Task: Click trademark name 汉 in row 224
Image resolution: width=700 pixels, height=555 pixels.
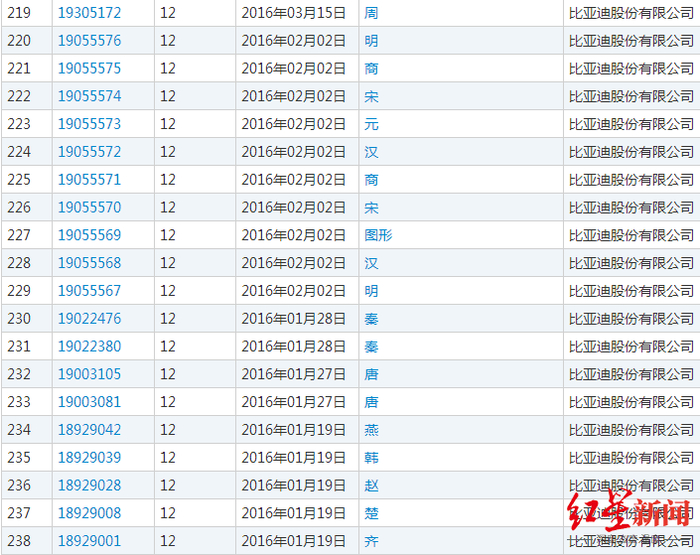Action: coord(371,152)
